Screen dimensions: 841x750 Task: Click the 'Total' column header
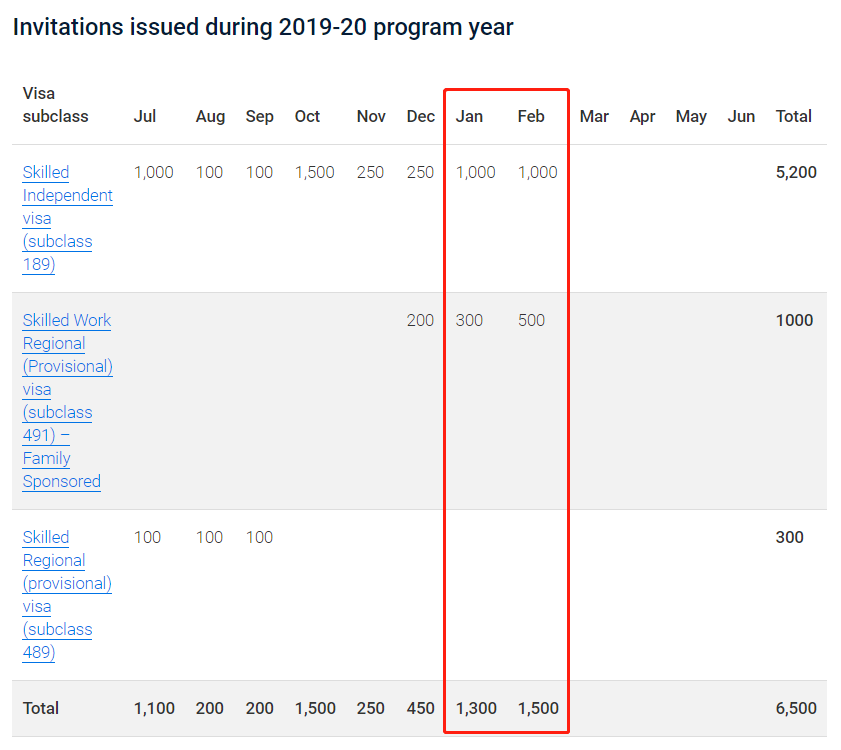pyautogui.click(x=794, y=116)
